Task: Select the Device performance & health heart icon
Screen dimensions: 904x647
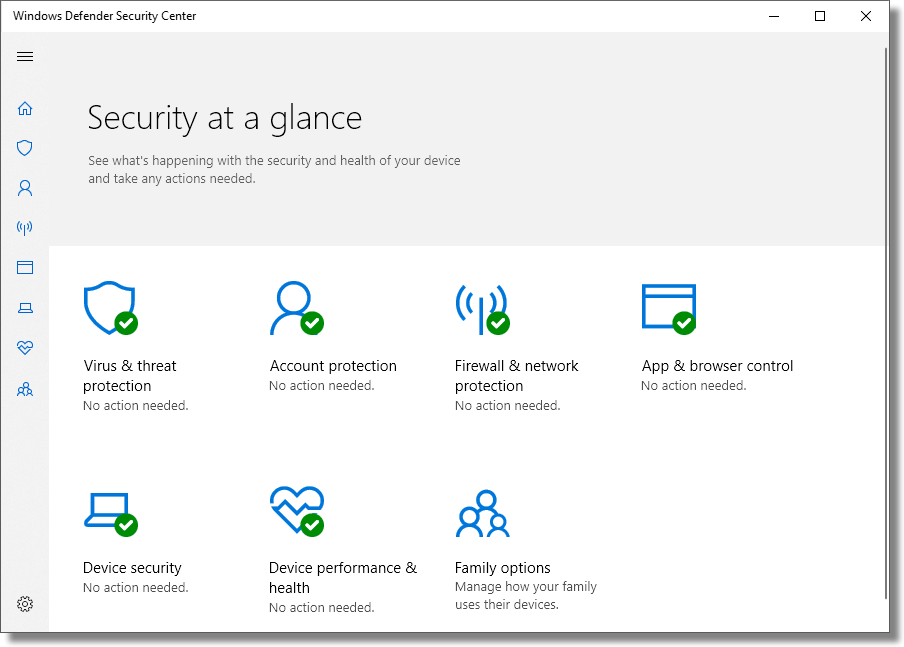Action: point(24,347)
